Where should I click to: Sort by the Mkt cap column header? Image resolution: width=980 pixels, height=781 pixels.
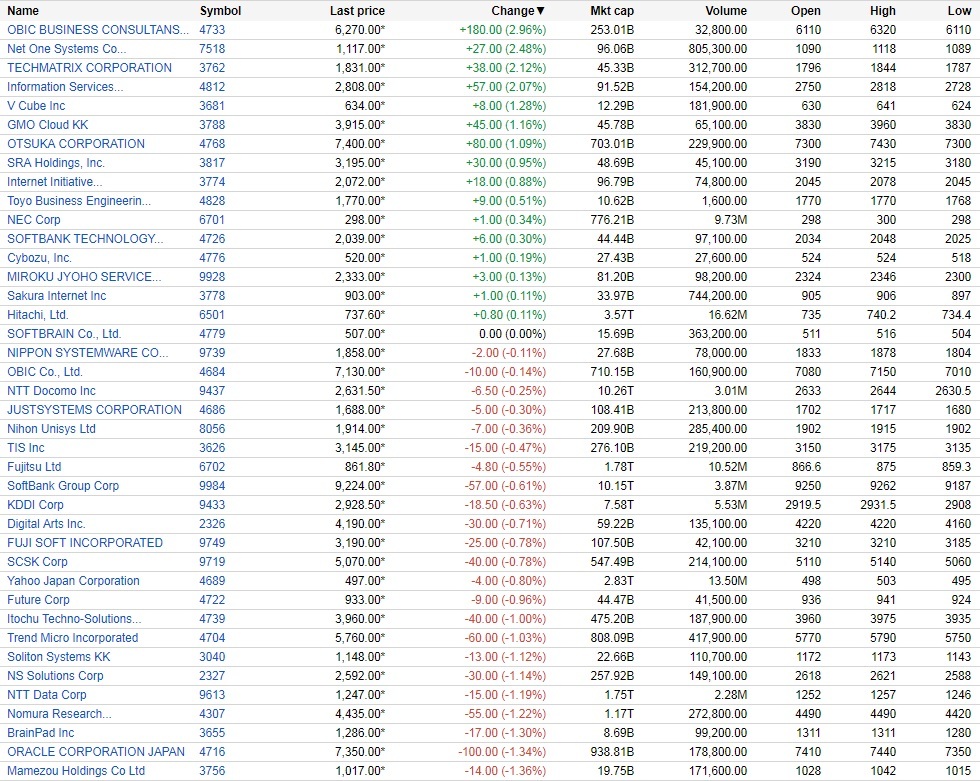click(x=612, y=11)
